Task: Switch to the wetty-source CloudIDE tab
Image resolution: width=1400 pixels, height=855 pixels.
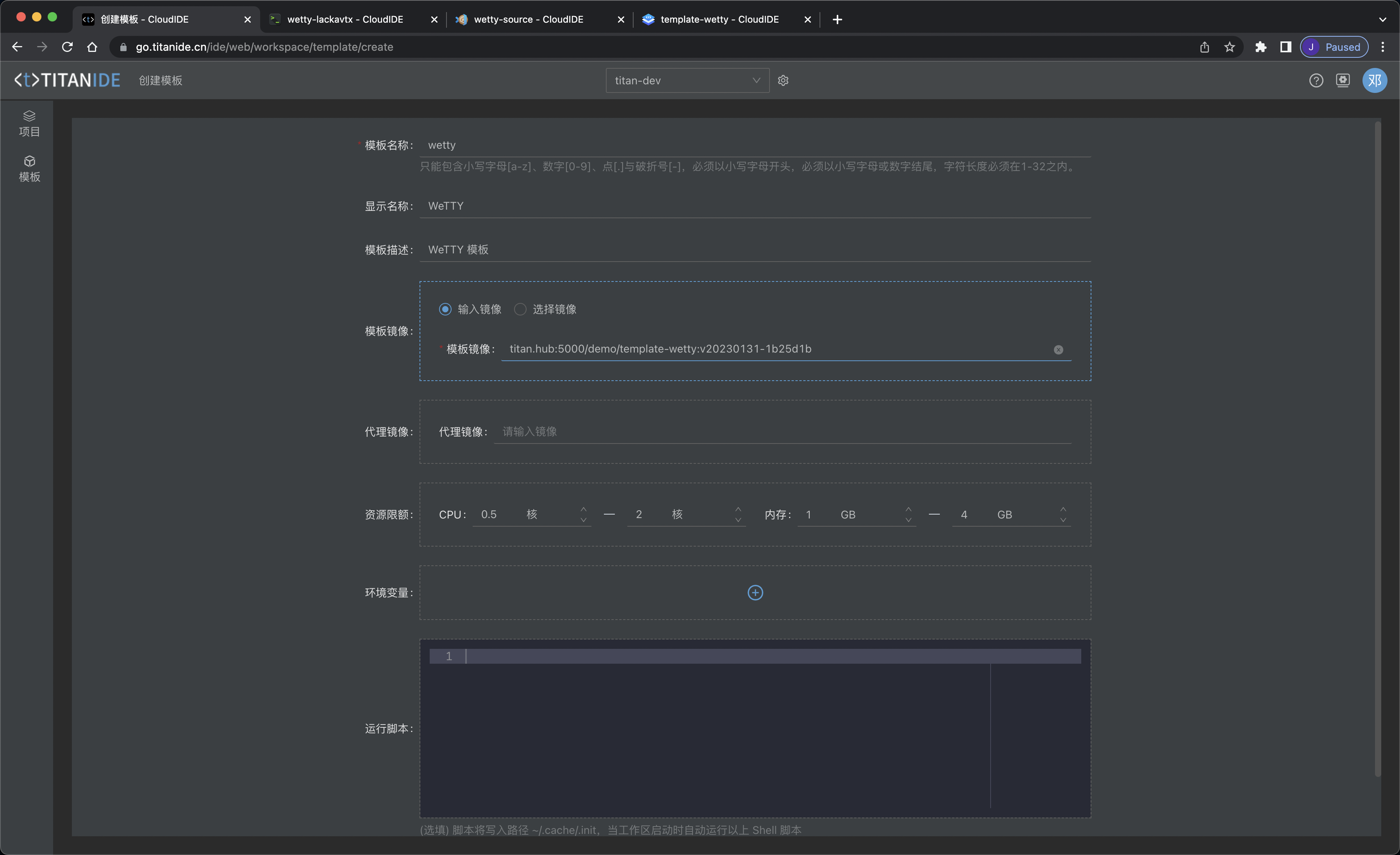Action: 529,19
